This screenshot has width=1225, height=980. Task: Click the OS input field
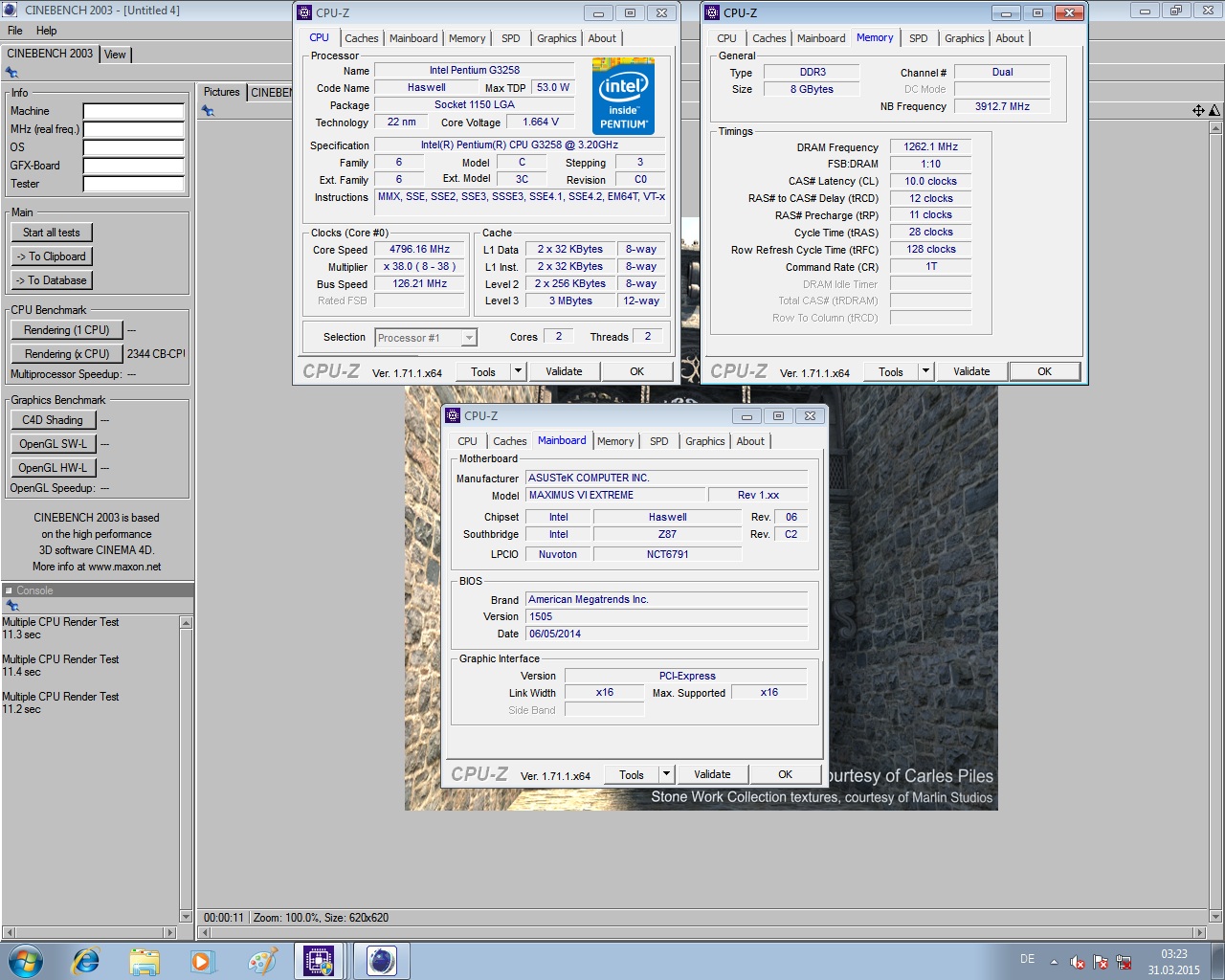pos(133,147)
